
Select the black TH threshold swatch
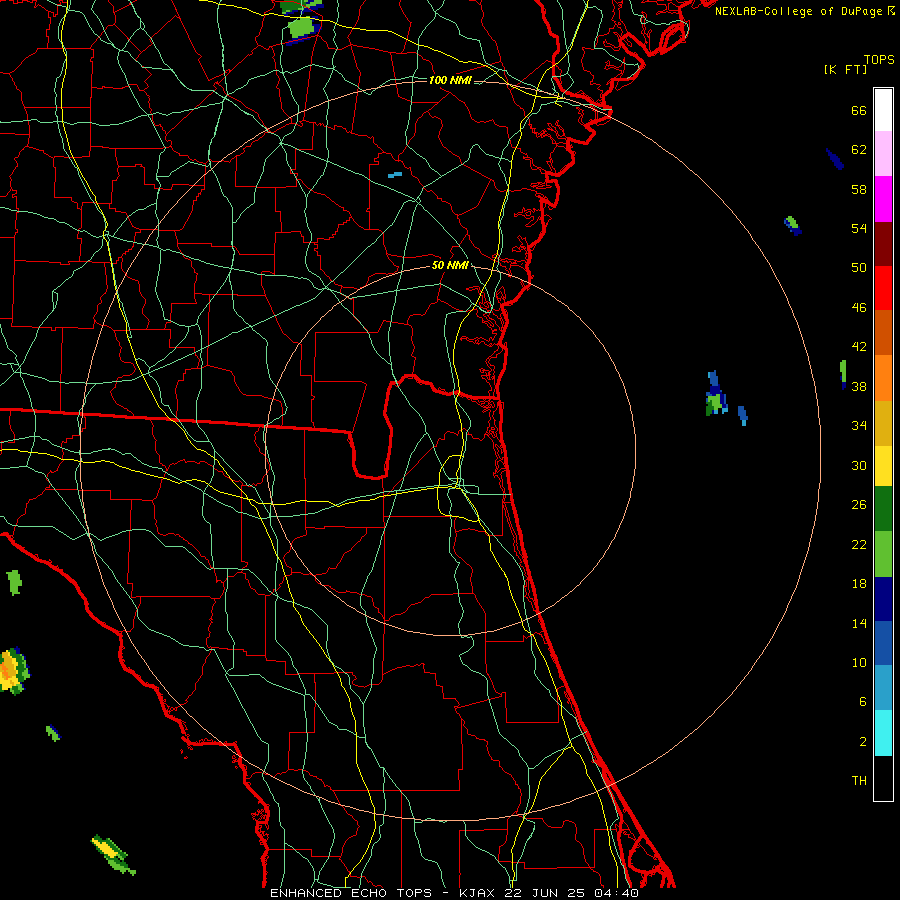(883, 778)
